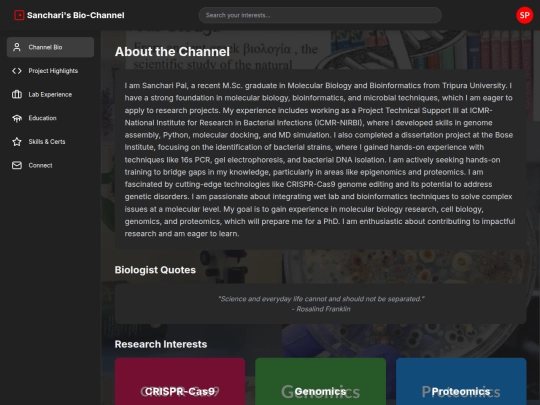Screen dimensions: 540x405
Task: Click the person icon beside Channel Bio
Action: [x=17, y=47]
